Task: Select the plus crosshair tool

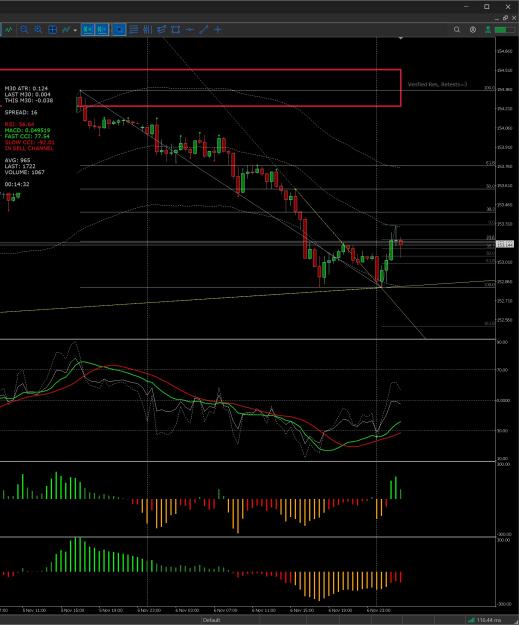Action: pyautogui.click(x=218, y=29)
